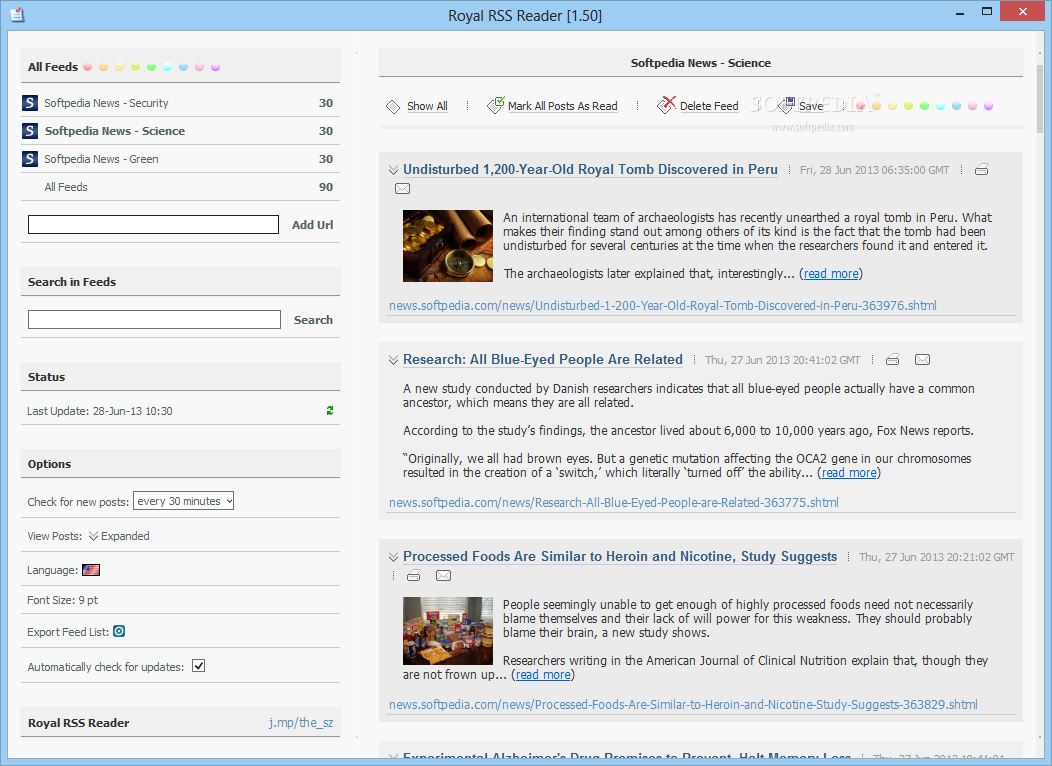Click the Font Size 9 pt option

(x=62, y=600)
